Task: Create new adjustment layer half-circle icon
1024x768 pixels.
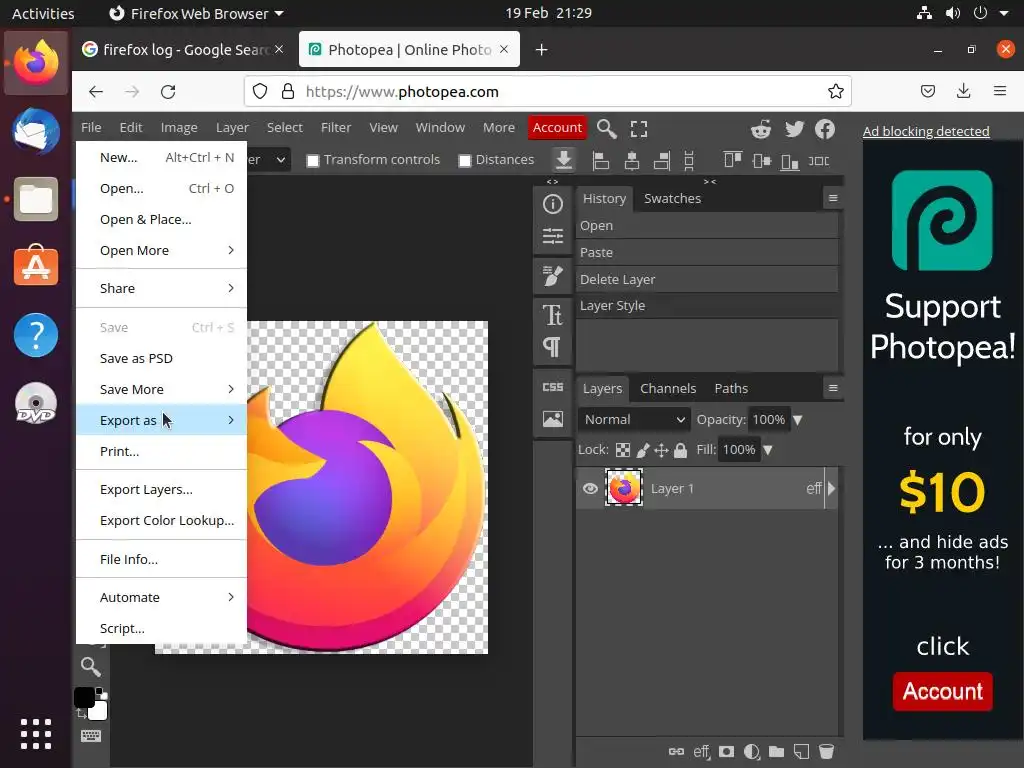Action: pos(752,752)
